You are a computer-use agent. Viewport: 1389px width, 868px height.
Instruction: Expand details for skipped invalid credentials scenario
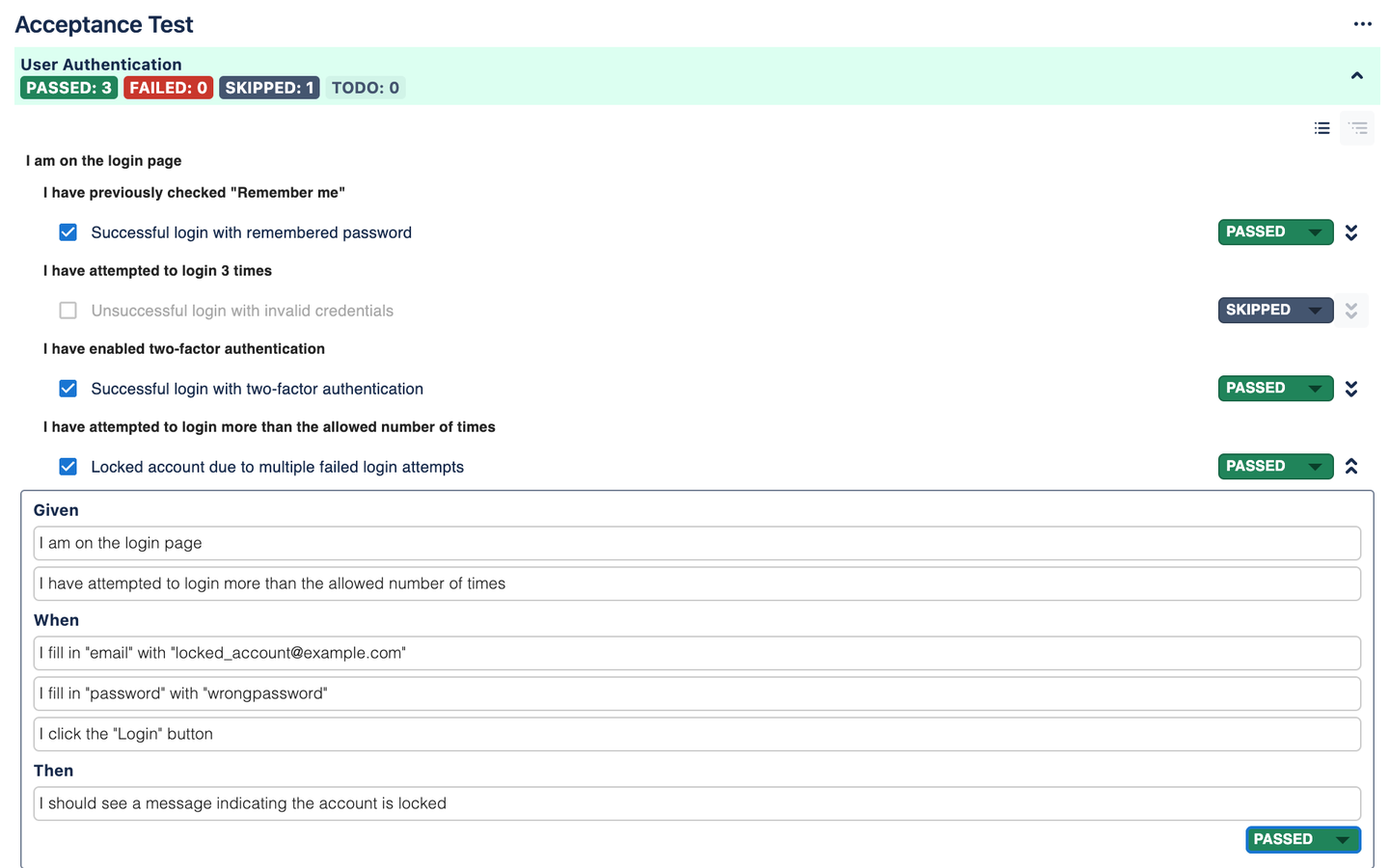1351,311
